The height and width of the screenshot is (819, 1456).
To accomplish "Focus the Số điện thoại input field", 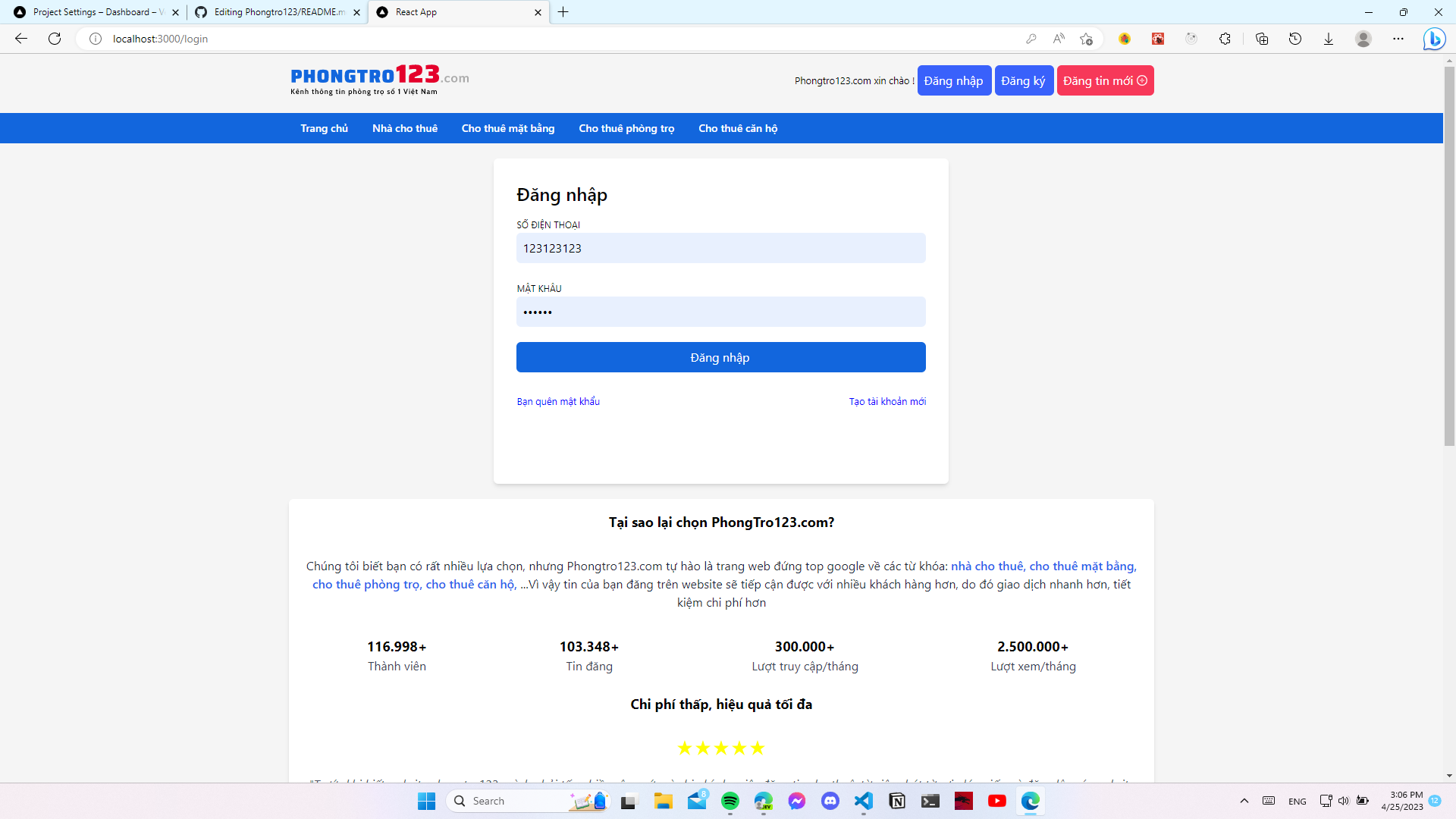I will pos(720,248).
